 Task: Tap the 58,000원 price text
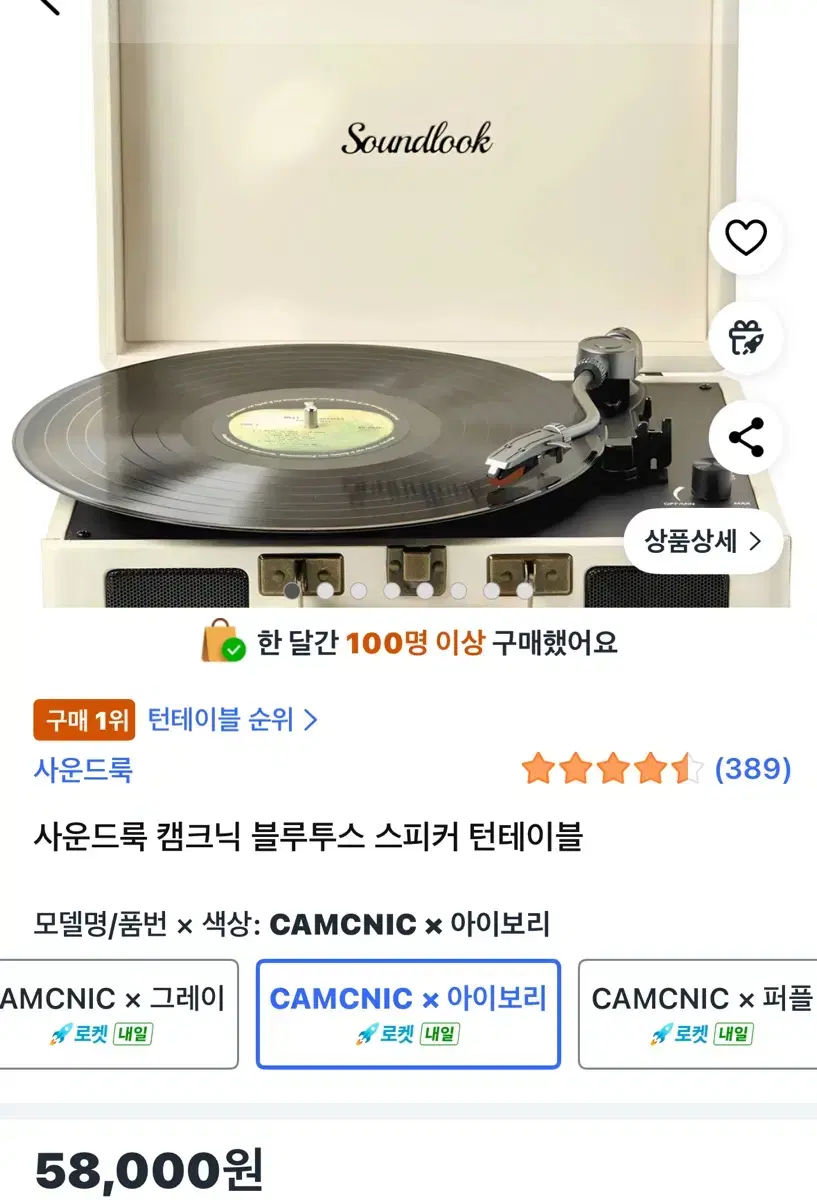coord(149,1170)
